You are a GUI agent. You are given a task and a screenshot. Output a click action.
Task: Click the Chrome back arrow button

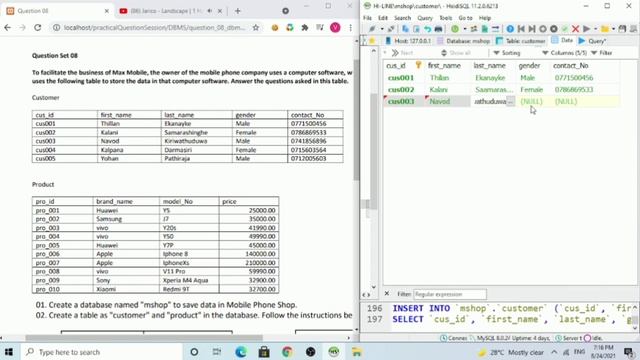(x=8, y=27)
